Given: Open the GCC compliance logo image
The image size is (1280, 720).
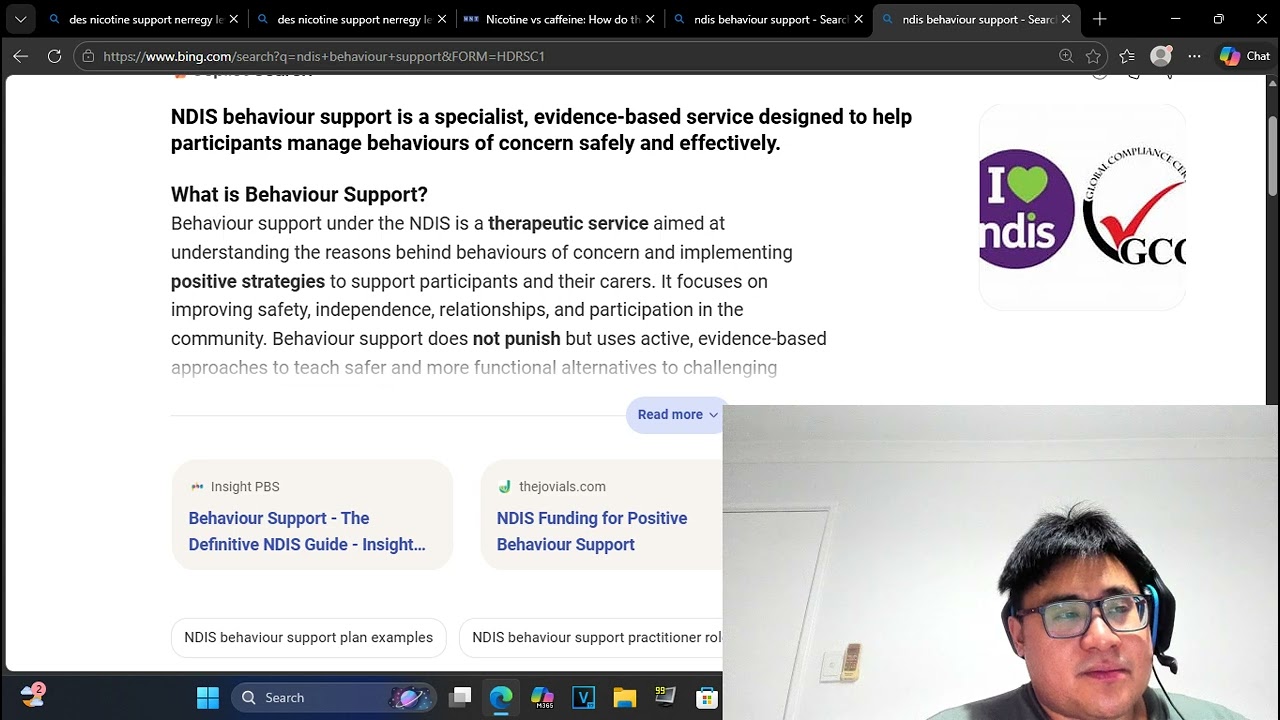Looking at the screenshot, I should click(x=1133, y=208).
